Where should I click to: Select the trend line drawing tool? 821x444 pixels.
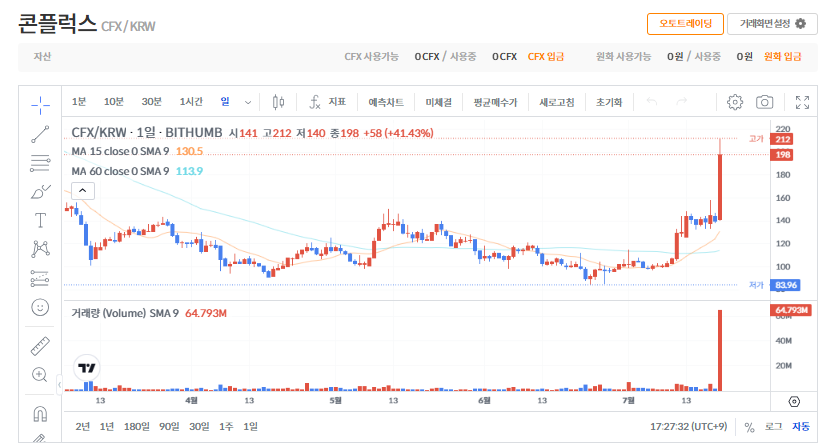(40, 134)
